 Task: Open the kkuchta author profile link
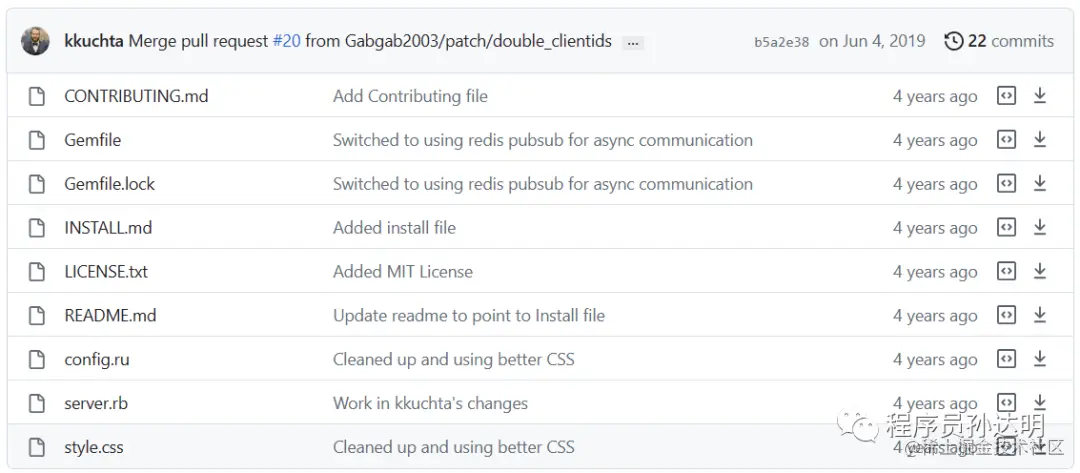[94, 41]
